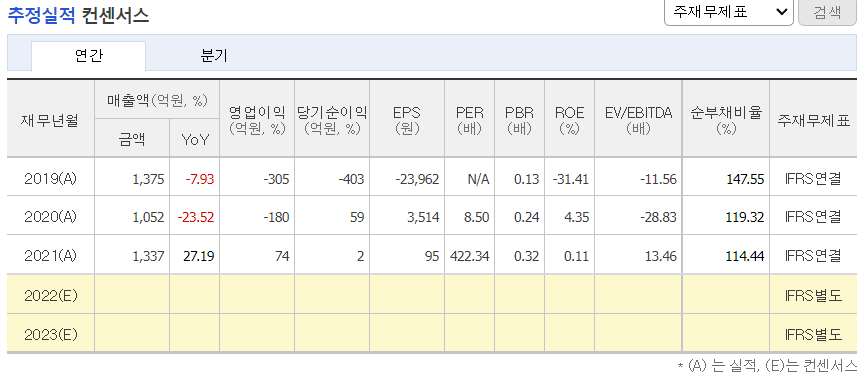Select the 2023(E) row label
This screenshot has height=380, width=859.
point(50,334)
